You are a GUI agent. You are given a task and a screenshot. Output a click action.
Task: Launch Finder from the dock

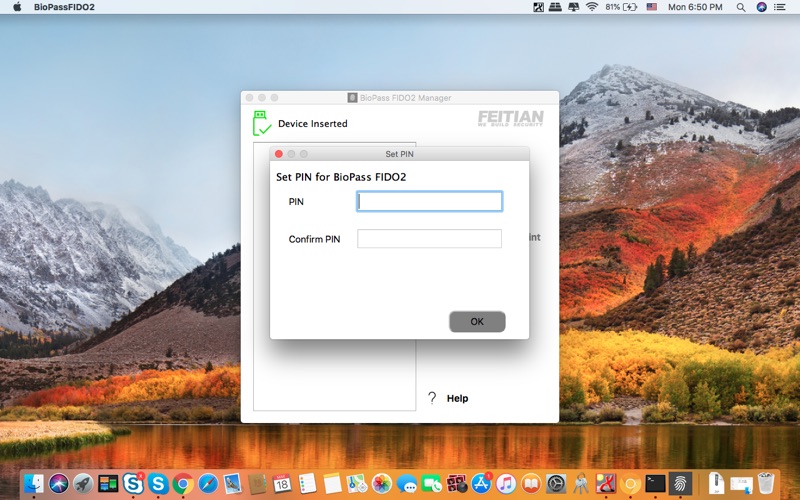[34, 483]
